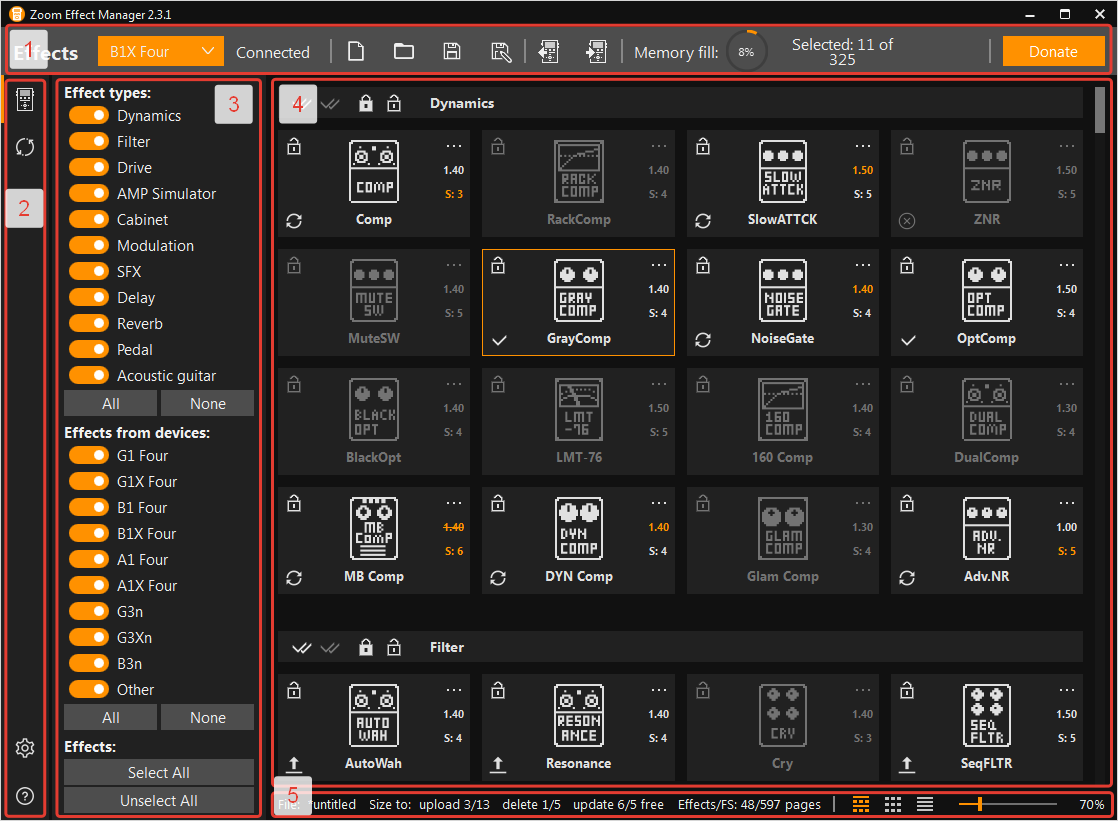Select the NoiseGate effect thumbnail
The image size is (1118, 821).
783,289
